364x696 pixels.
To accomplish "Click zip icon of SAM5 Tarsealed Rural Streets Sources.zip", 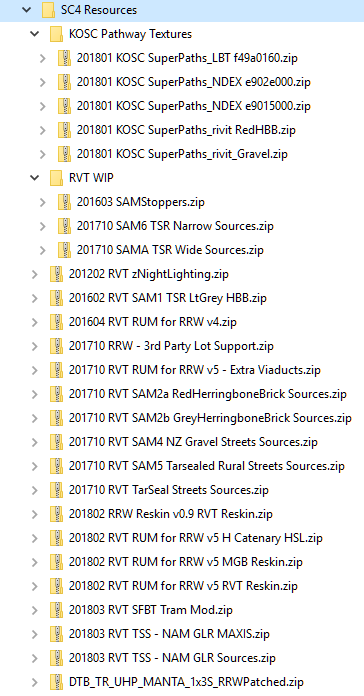I will [56, 466].
